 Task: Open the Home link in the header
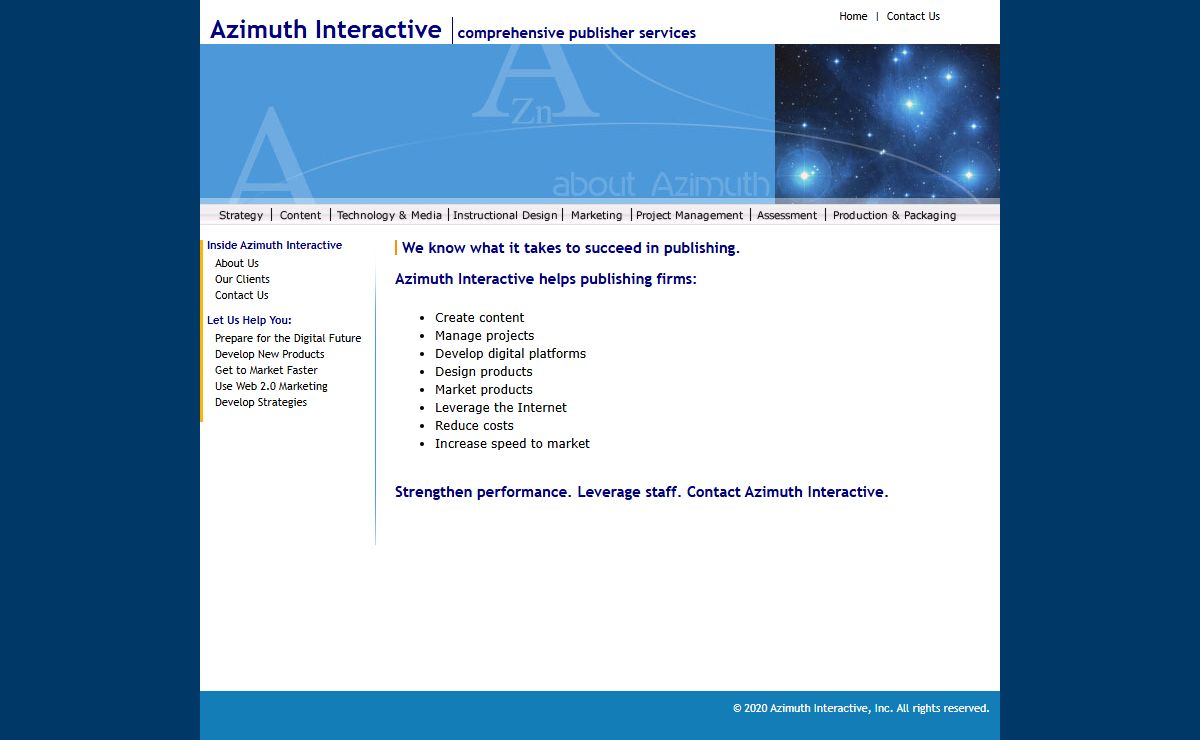click(853, 16)
